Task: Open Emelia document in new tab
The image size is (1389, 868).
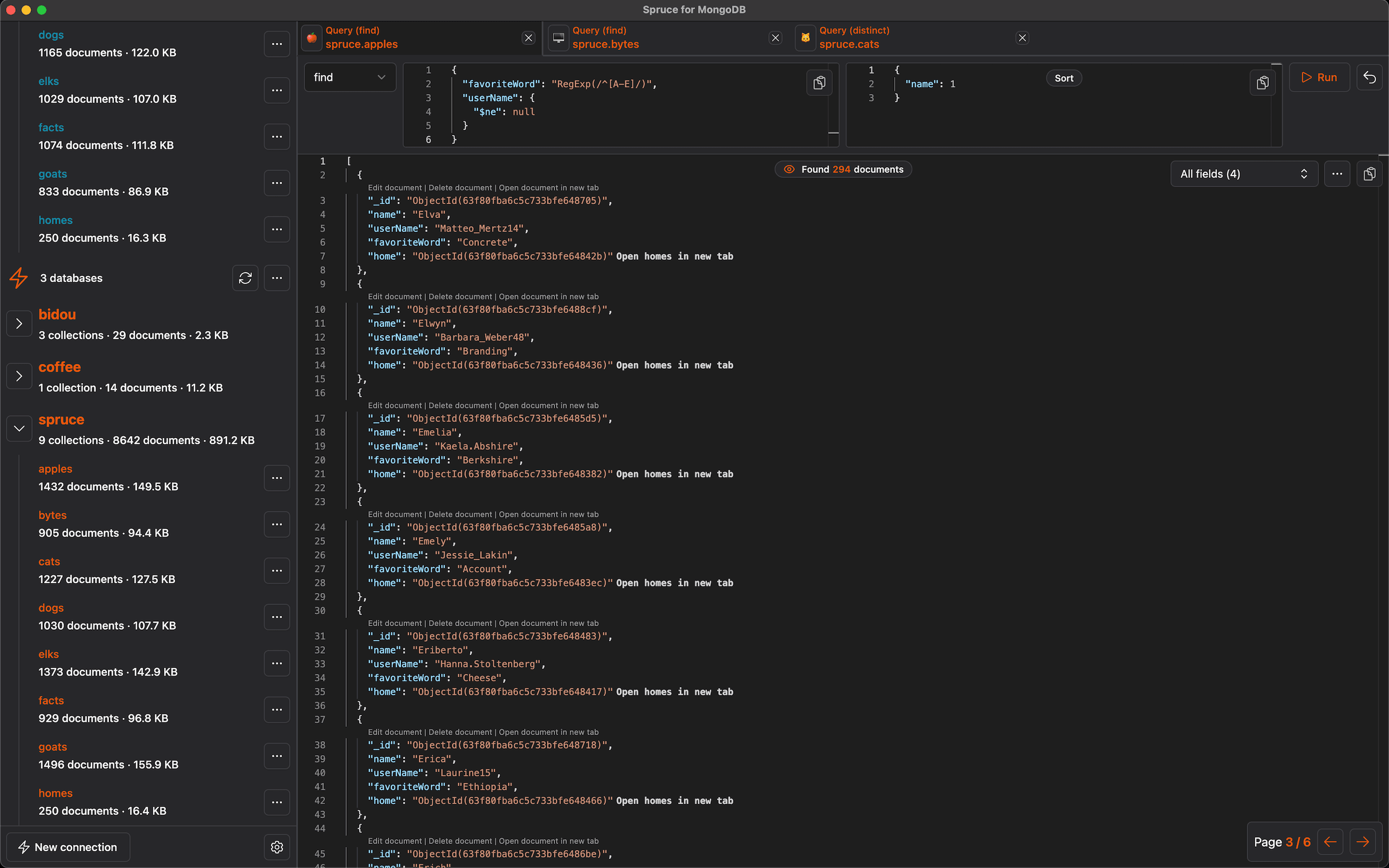Action: [549, 406]
